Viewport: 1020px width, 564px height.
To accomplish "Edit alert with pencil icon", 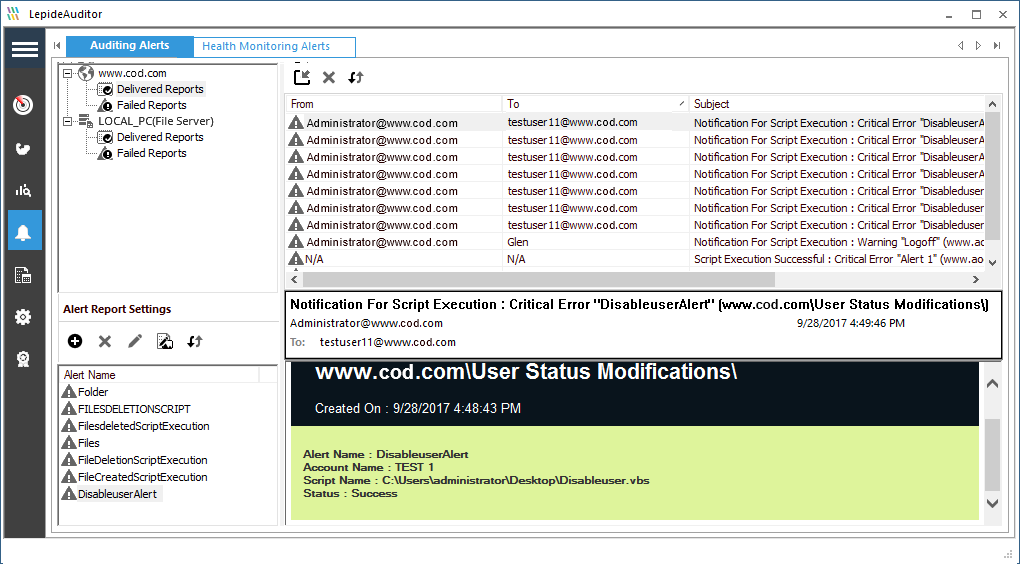I will (135, 341).
